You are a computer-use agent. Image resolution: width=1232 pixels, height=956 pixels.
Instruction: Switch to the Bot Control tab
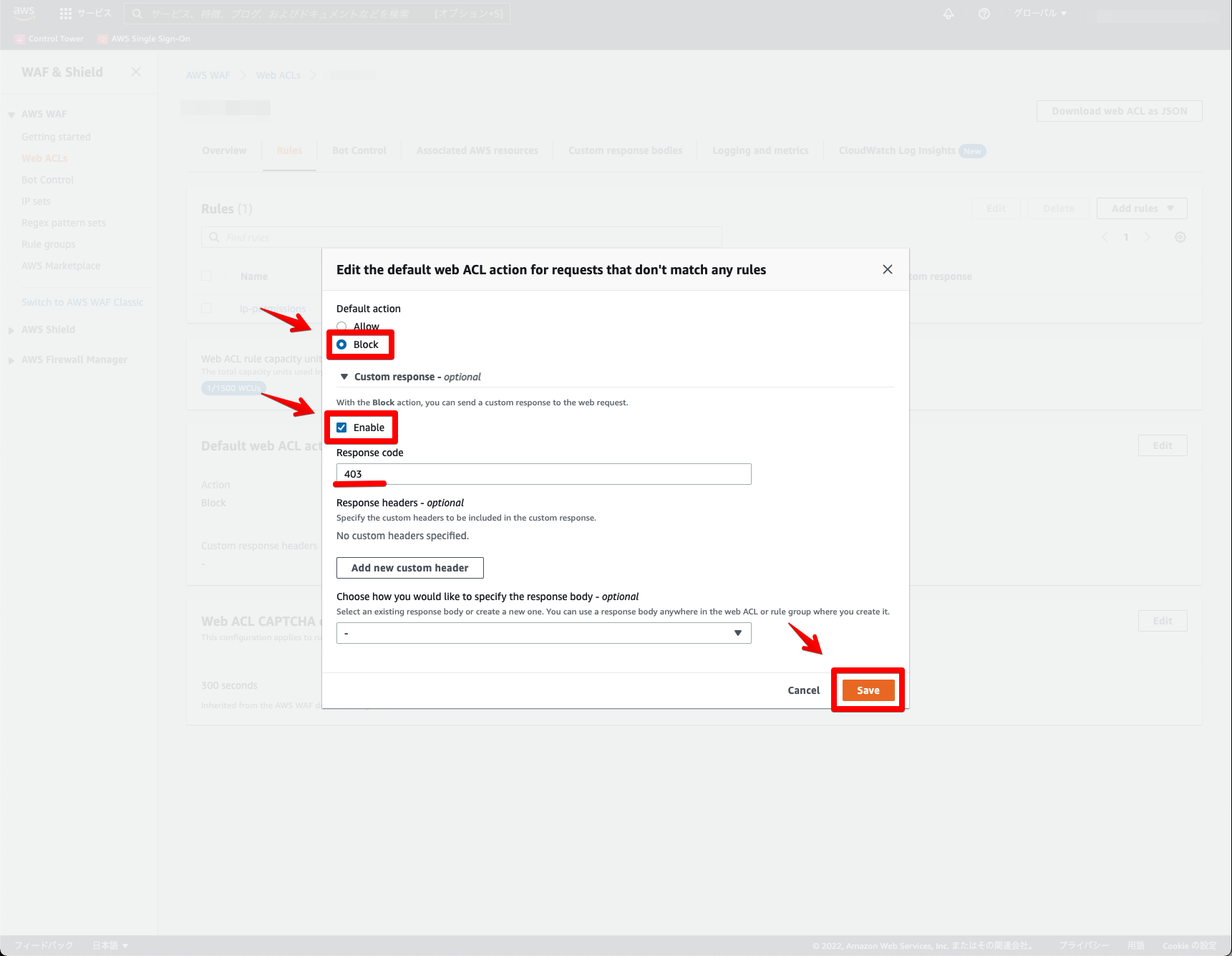tap(359, 150)
